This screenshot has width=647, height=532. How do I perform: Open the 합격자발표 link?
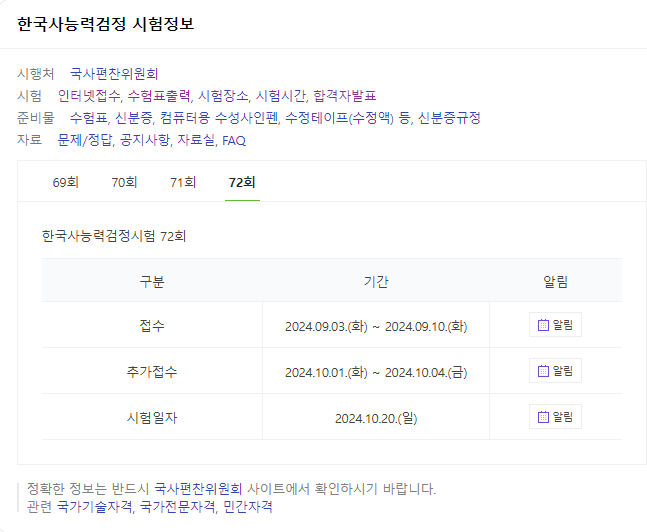click(x=345, y=96)
